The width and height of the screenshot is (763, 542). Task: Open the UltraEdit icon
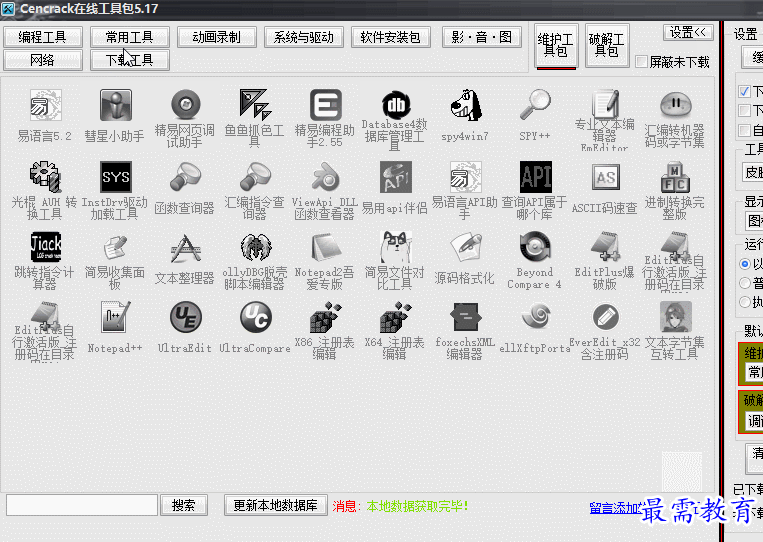tap(185, 317)
